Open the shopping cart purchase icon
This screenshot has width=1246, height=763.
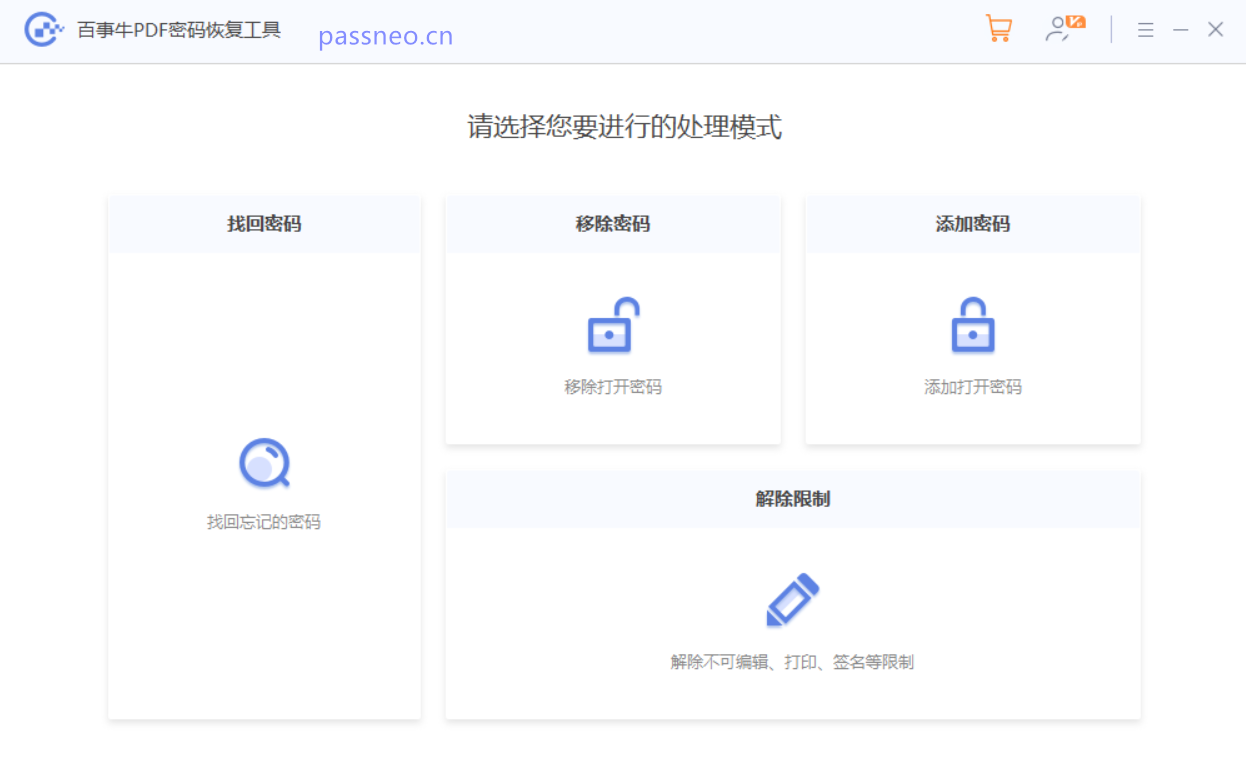pos(998,29)
